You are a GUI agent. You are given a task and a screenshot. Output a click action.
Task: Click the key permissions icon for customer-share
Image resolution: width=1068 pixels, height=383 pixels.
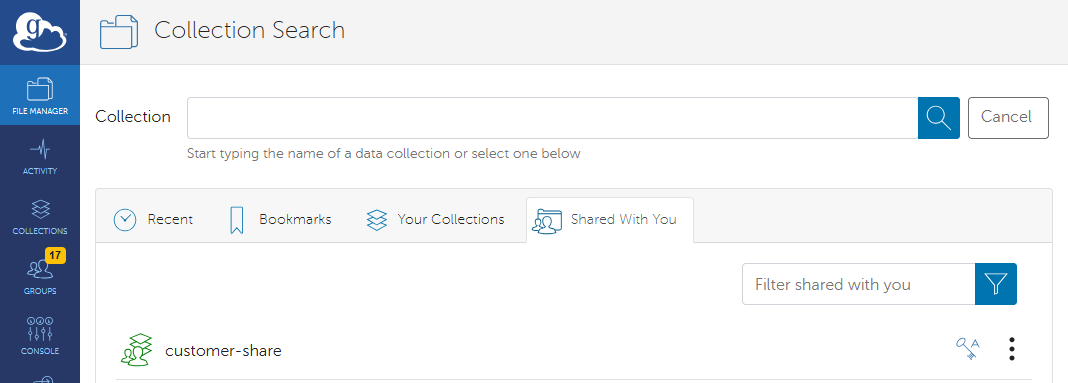[x=967, y=349]
